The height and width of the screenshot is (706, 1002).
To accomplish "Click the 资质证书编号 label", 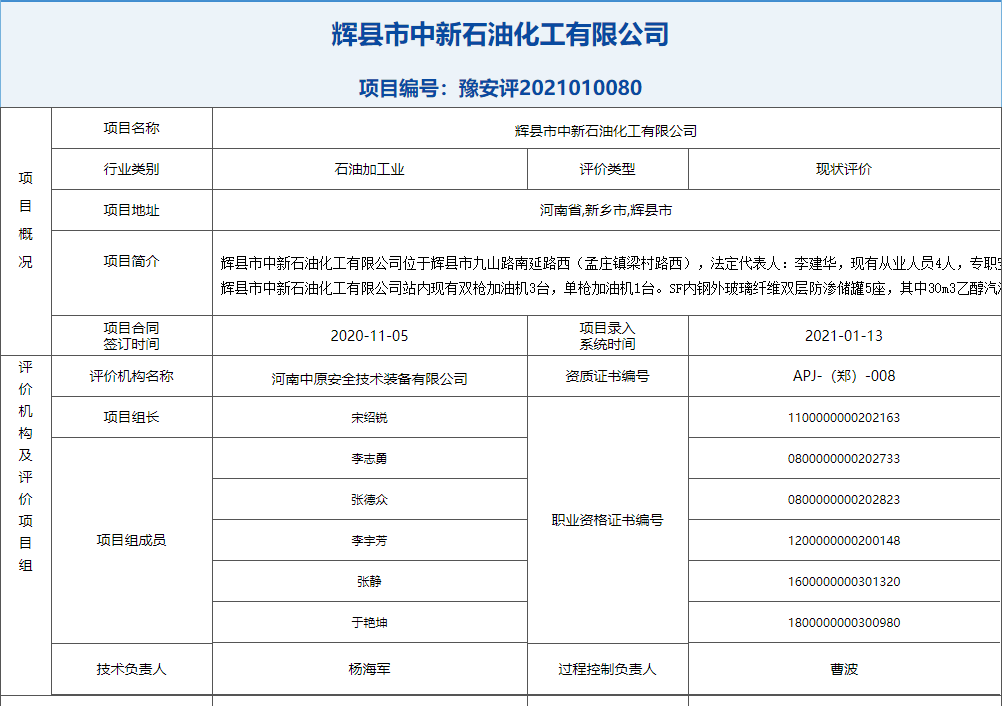I will tap(607, 376).
